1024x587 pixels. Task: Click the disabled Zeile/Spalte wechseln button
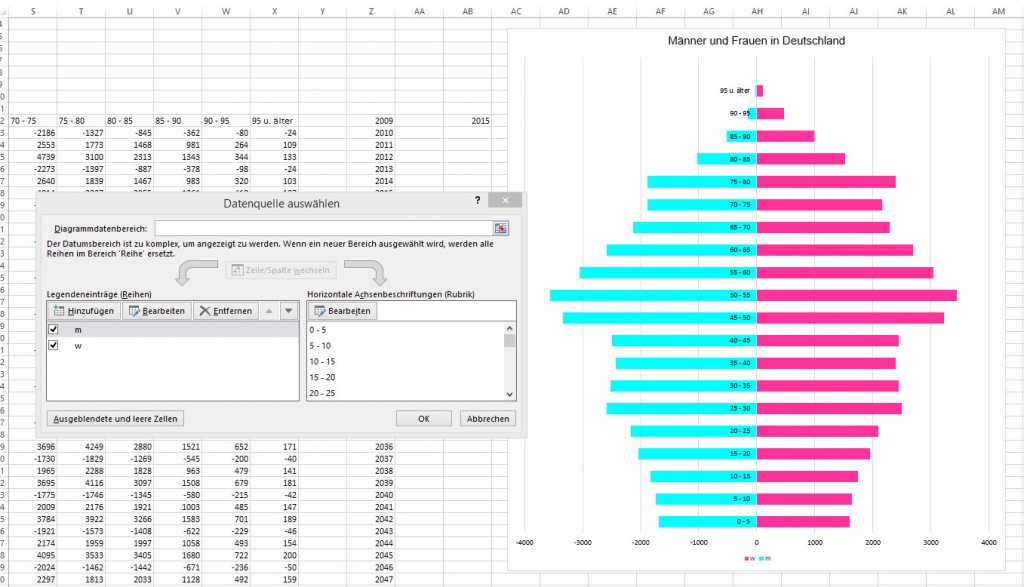(281, 270)
